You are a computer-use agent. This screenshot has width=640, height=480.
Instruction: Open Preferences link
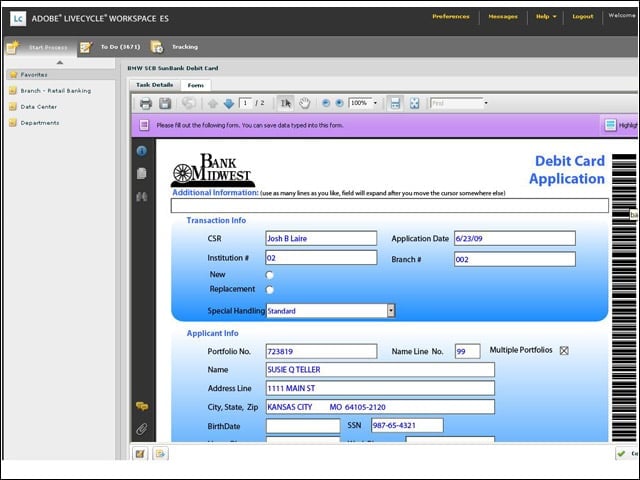[451, 17]
